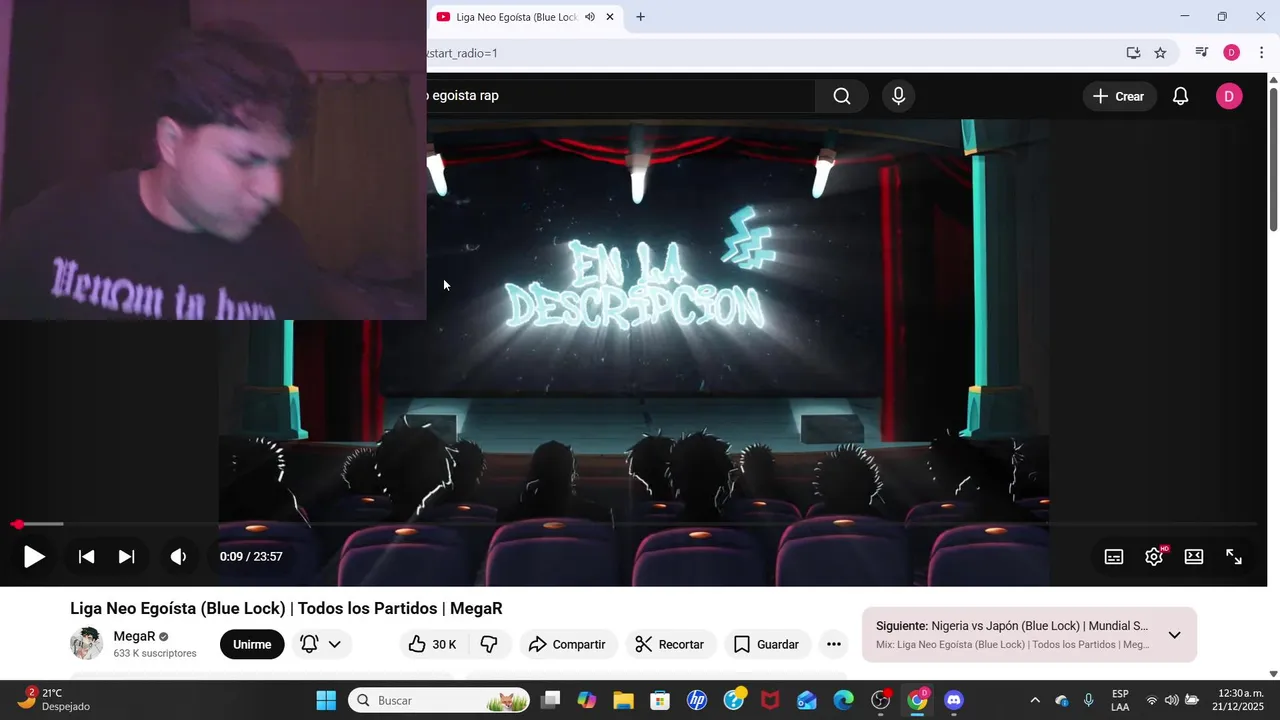Skip to the next video
This screenshot has width=1280, height=720.
pyautogui.click(x=126, y=557)
